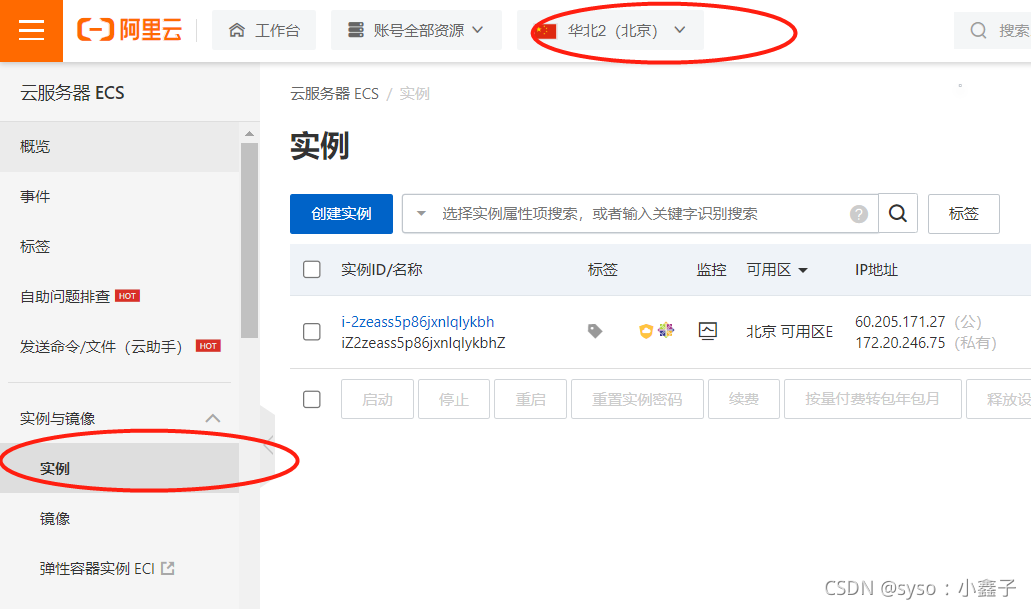Click the magnifier search button
Image resolution: width=1031 pixels, height=609 pixels.
[898, 213]
